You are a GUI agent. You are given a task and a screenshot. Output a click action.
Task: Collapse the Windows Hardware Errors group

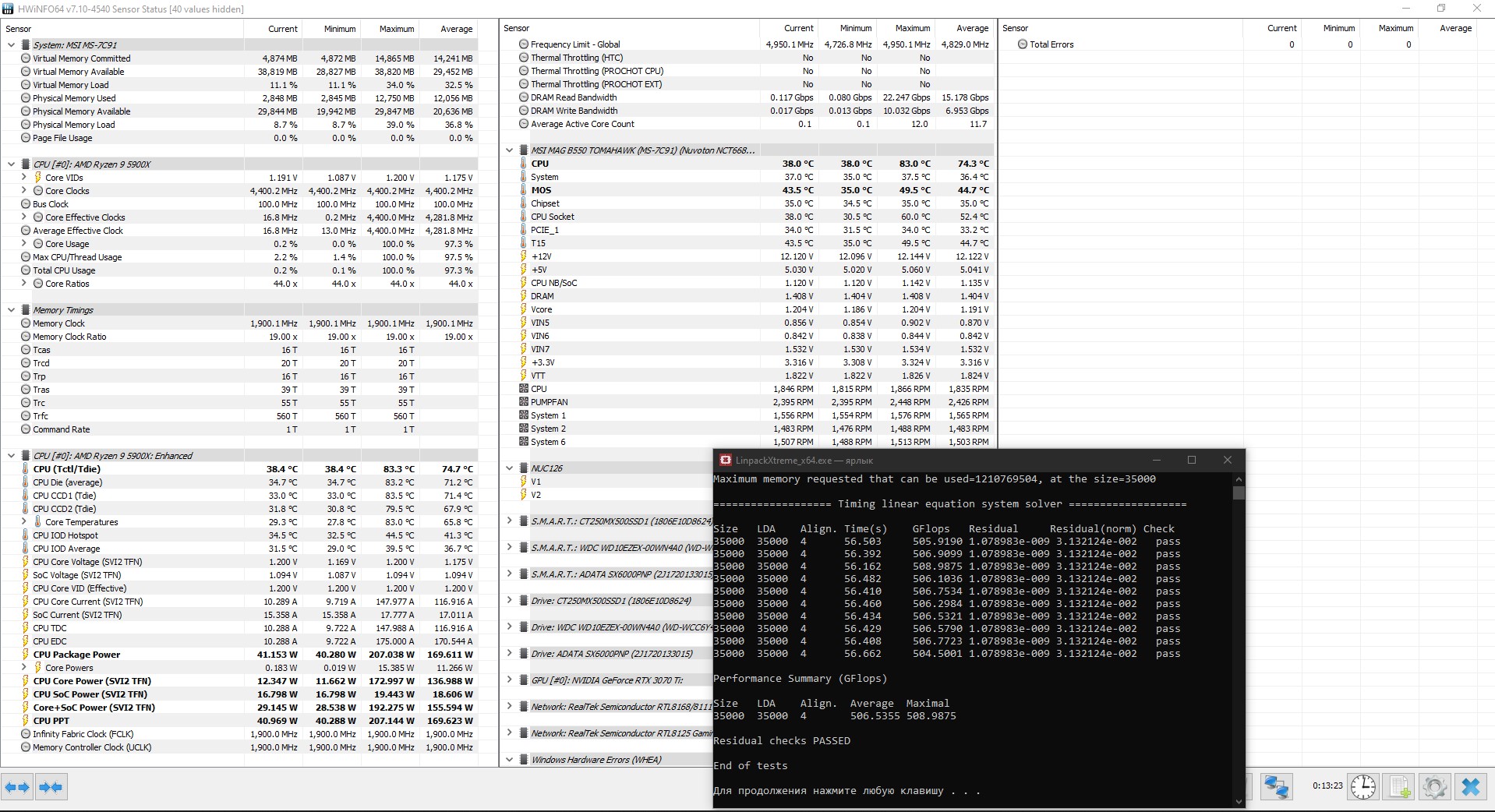[509, 759]
